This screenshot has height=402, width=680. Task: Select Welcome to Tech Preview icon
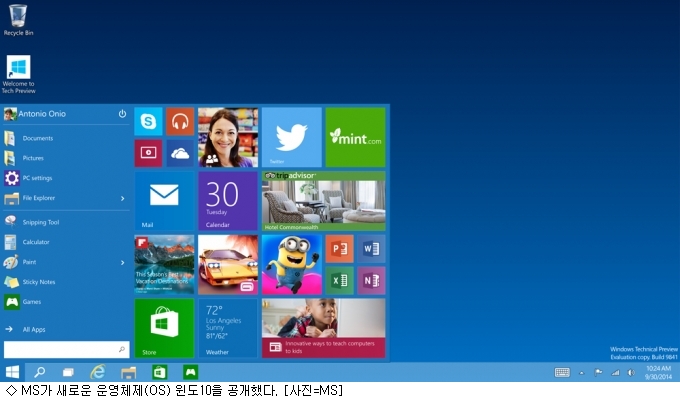tap(18, 74)
